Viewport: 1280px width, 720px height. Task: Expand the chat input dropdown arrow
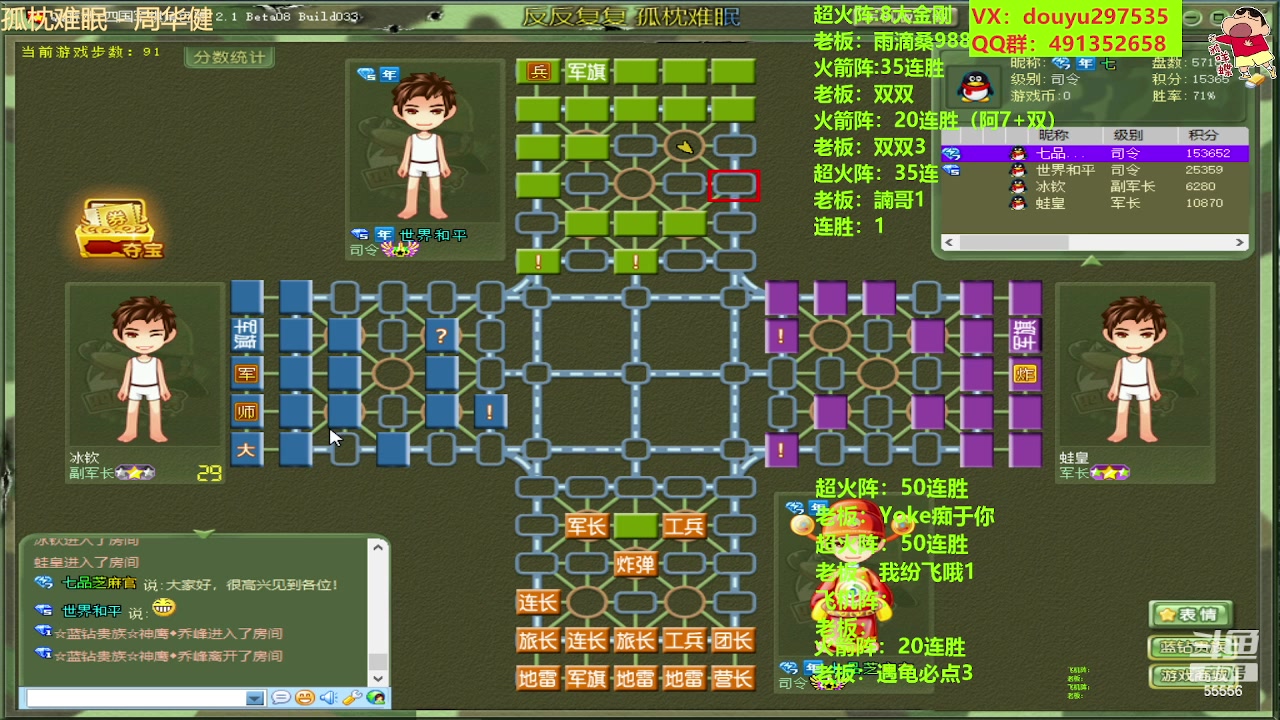tap(255, 698)
